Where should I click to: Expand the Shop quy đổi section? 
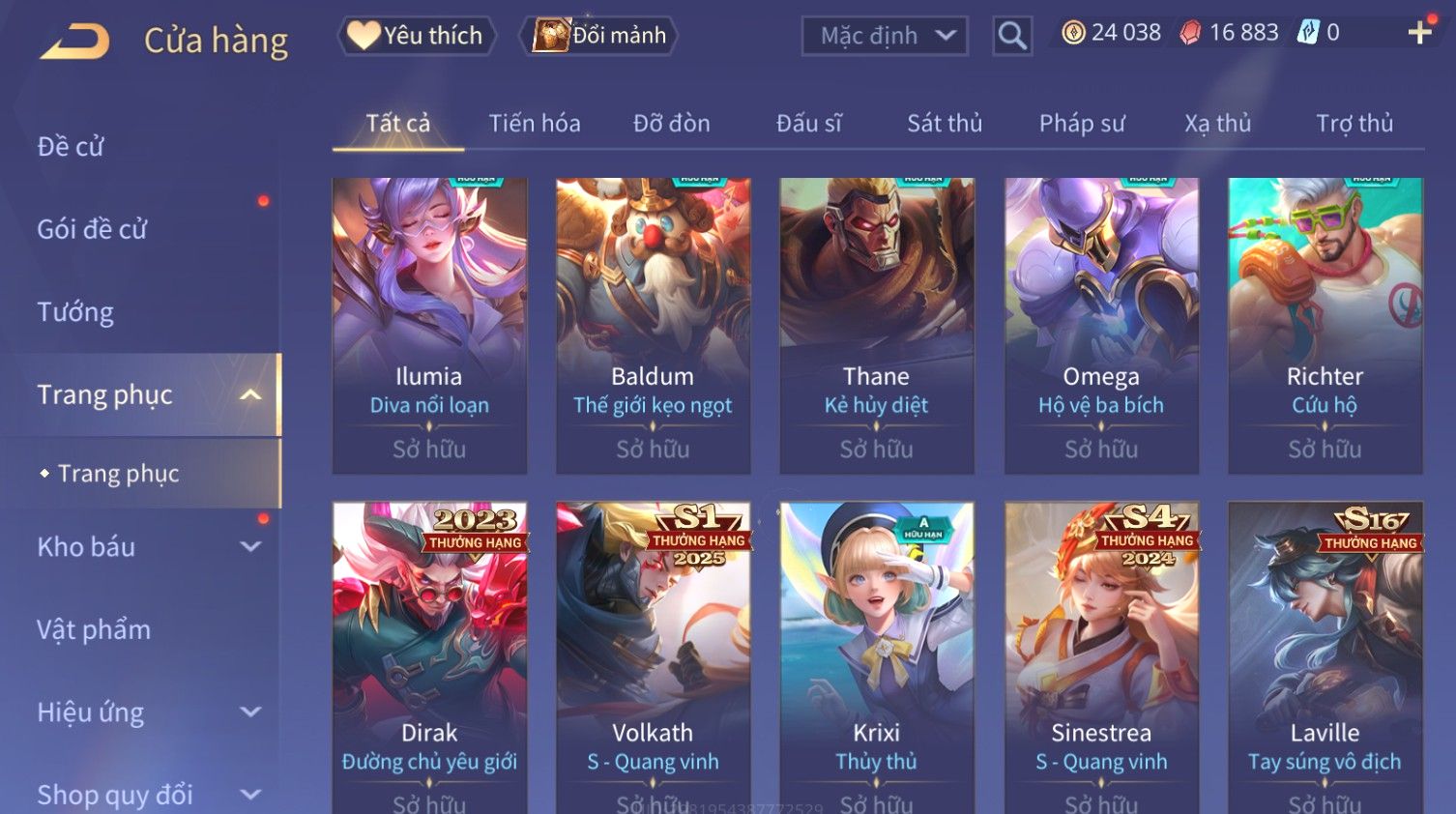(250, 795)
